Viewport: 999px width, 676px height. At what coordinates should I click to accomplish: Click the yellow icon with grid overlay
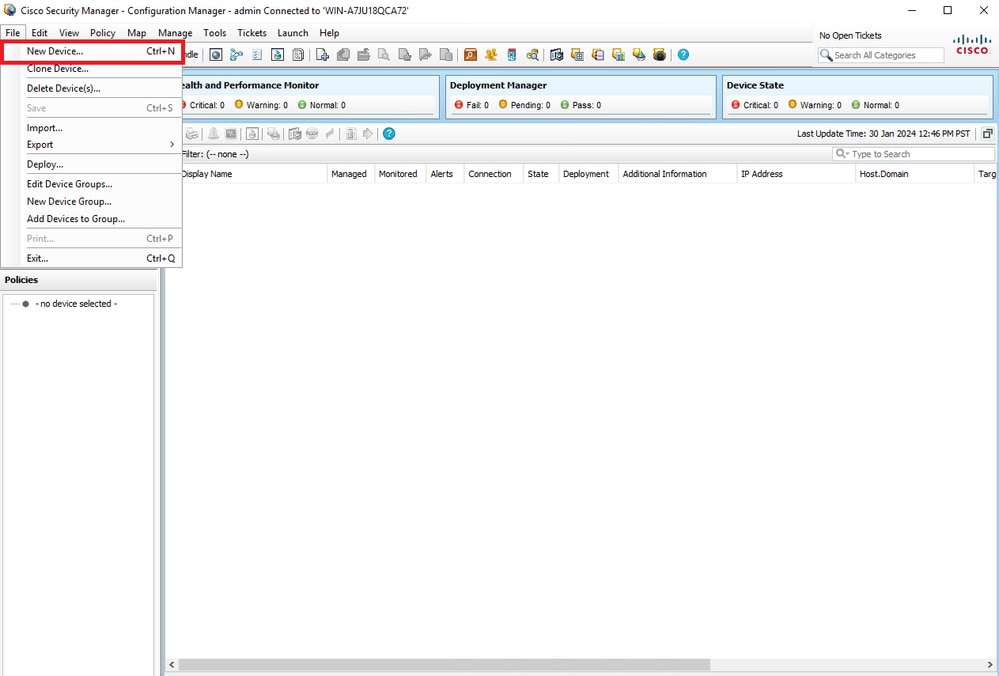(x=577, y=55)
